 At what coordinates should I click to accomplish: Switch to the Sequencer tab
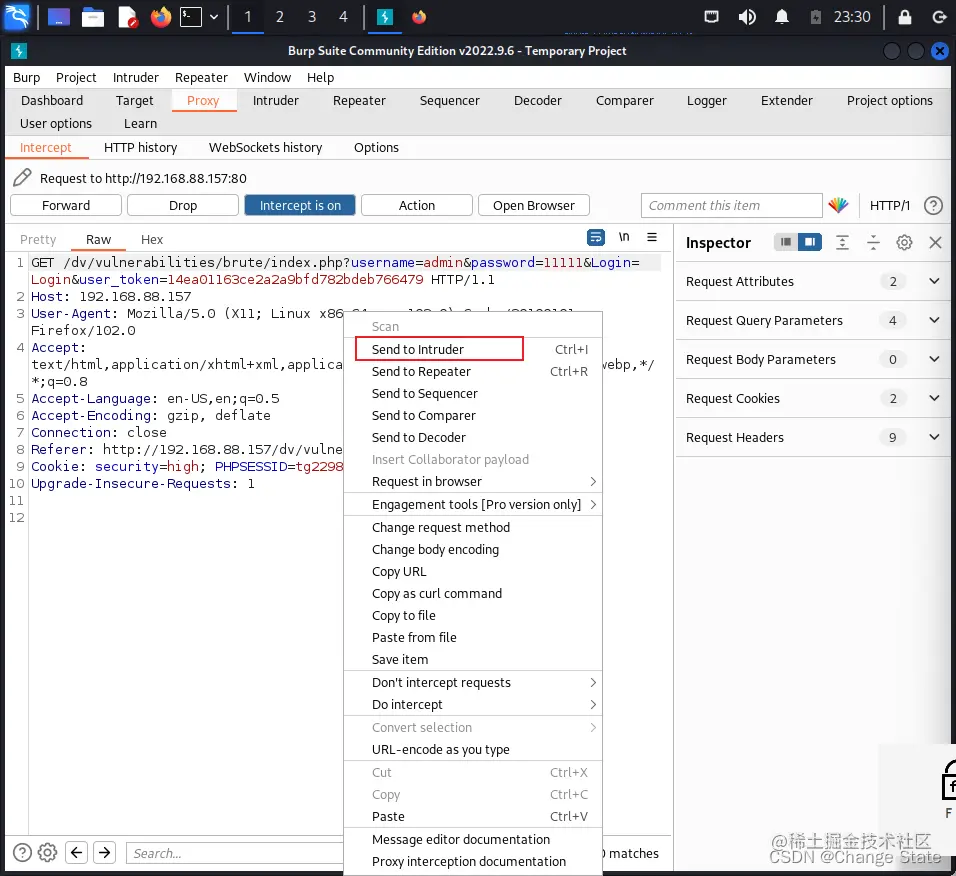(449, 101)
